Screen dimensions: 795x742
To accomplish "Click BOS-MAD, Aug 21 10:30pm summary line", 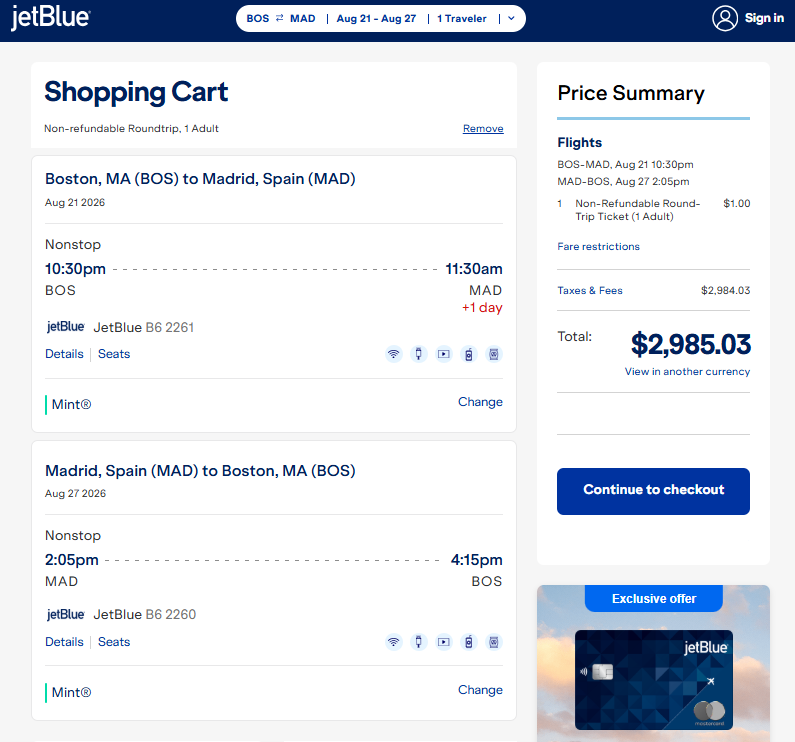I will [625, 165].
